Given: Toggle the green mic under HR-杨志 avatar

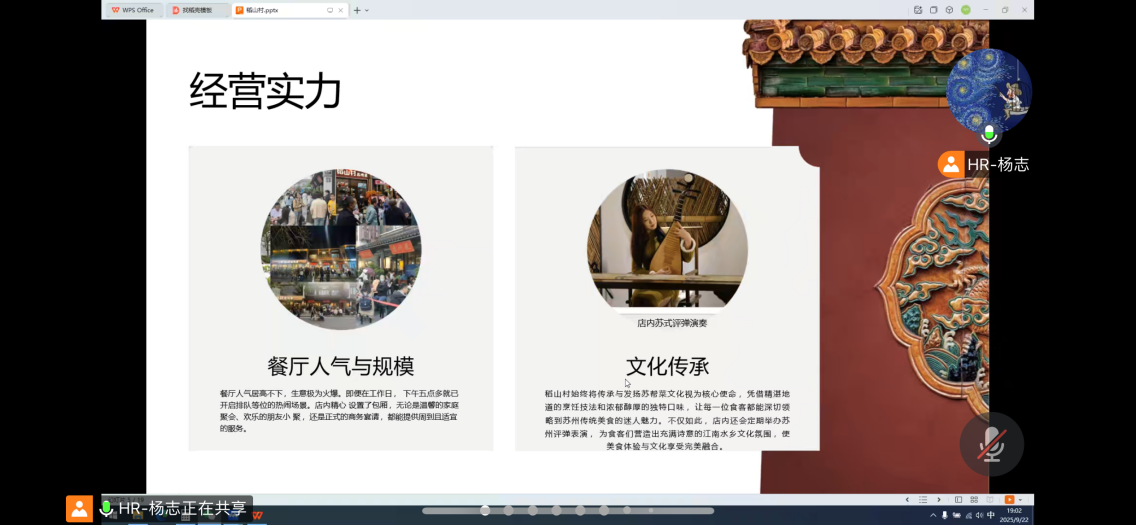Looking at the screenshot, I should (x=989, y=134).
